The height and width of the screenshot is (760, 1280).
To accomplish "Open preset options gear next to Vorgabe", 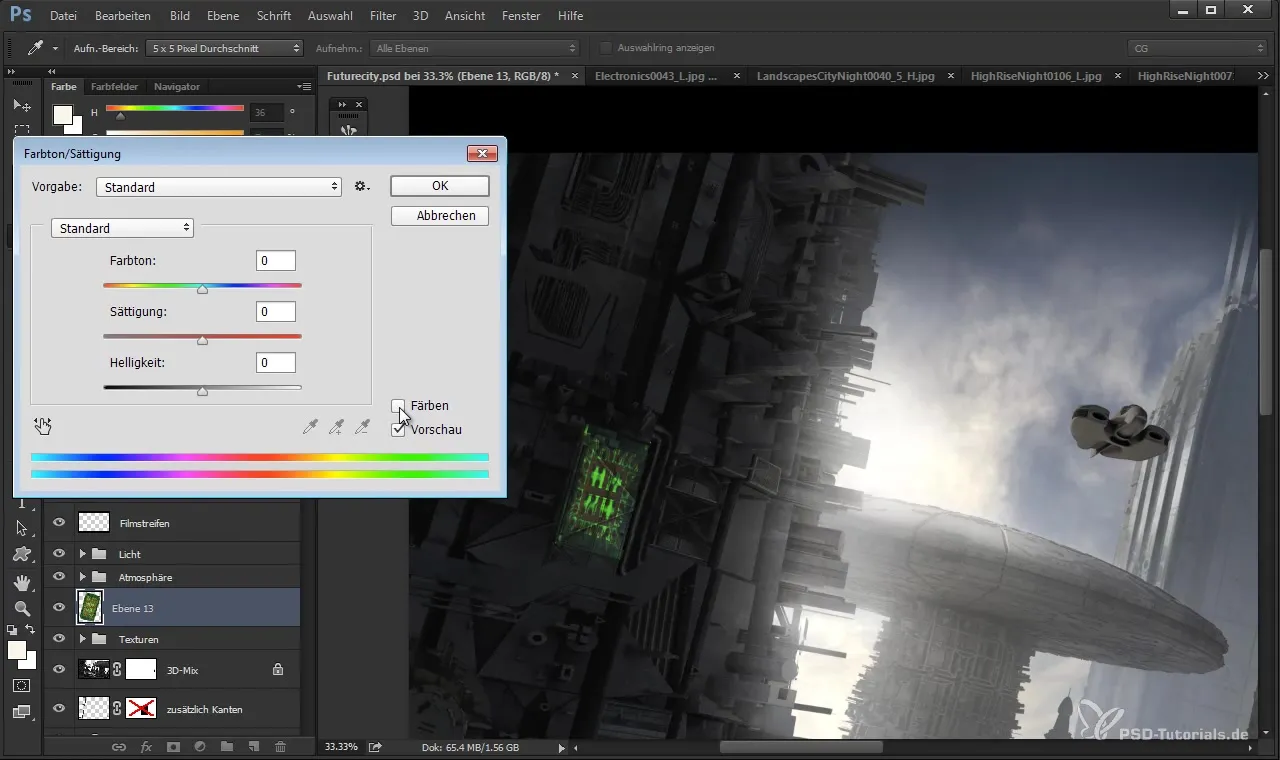I will coord(362,187).
